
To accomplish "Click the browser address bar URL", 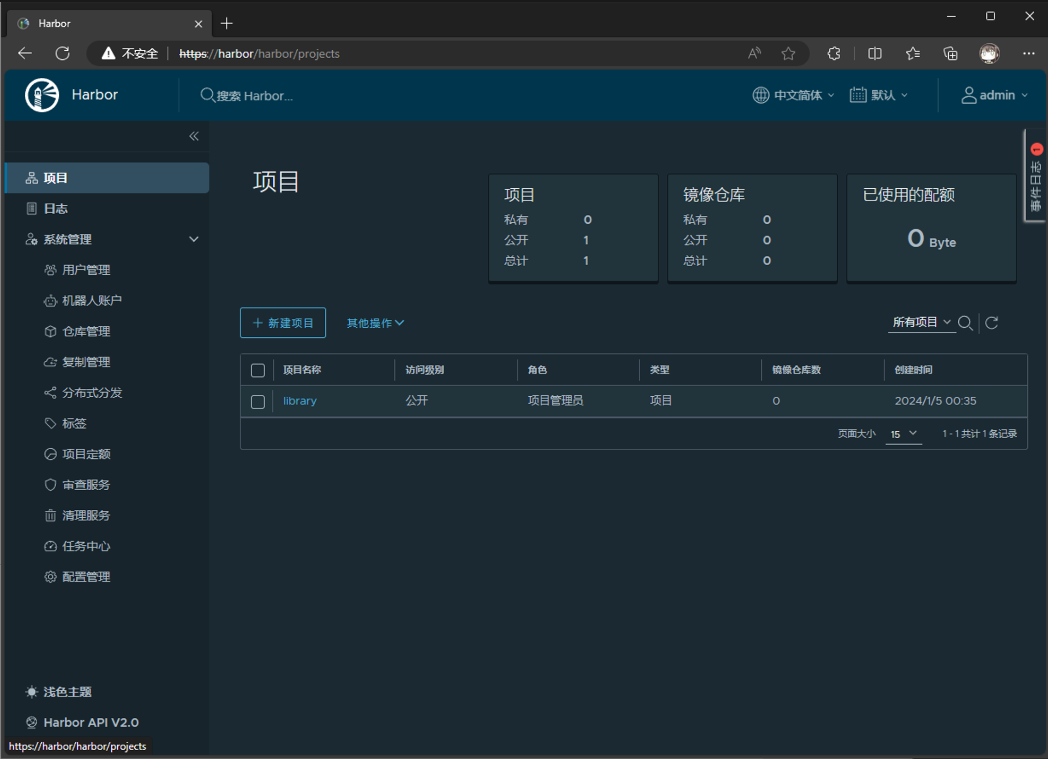I will tap(259, 53).
